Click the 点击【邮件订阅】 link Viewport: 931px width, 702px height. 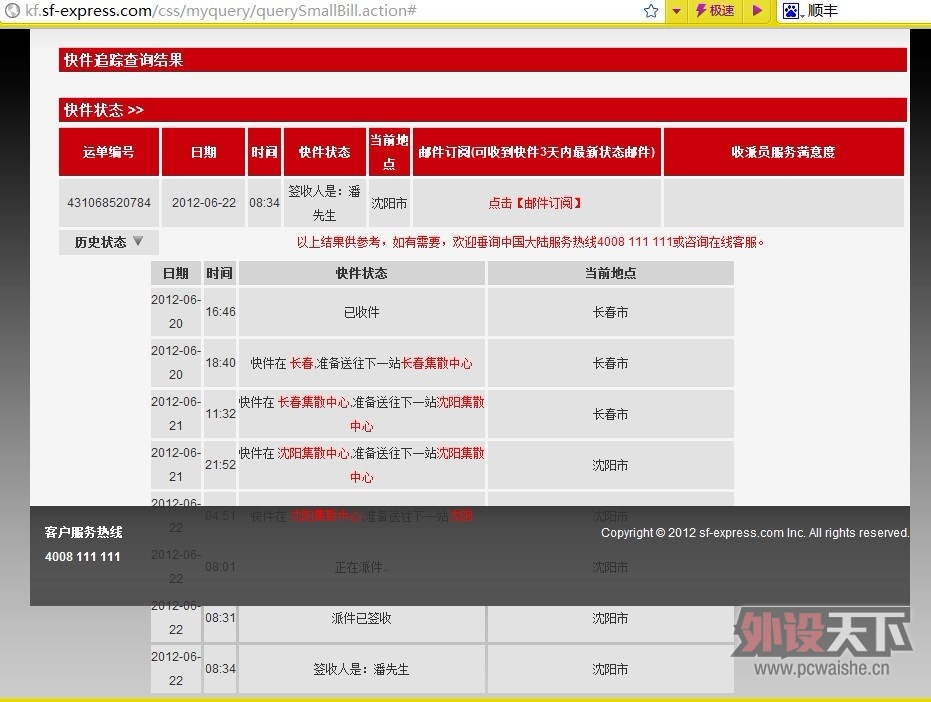(535, 203)
